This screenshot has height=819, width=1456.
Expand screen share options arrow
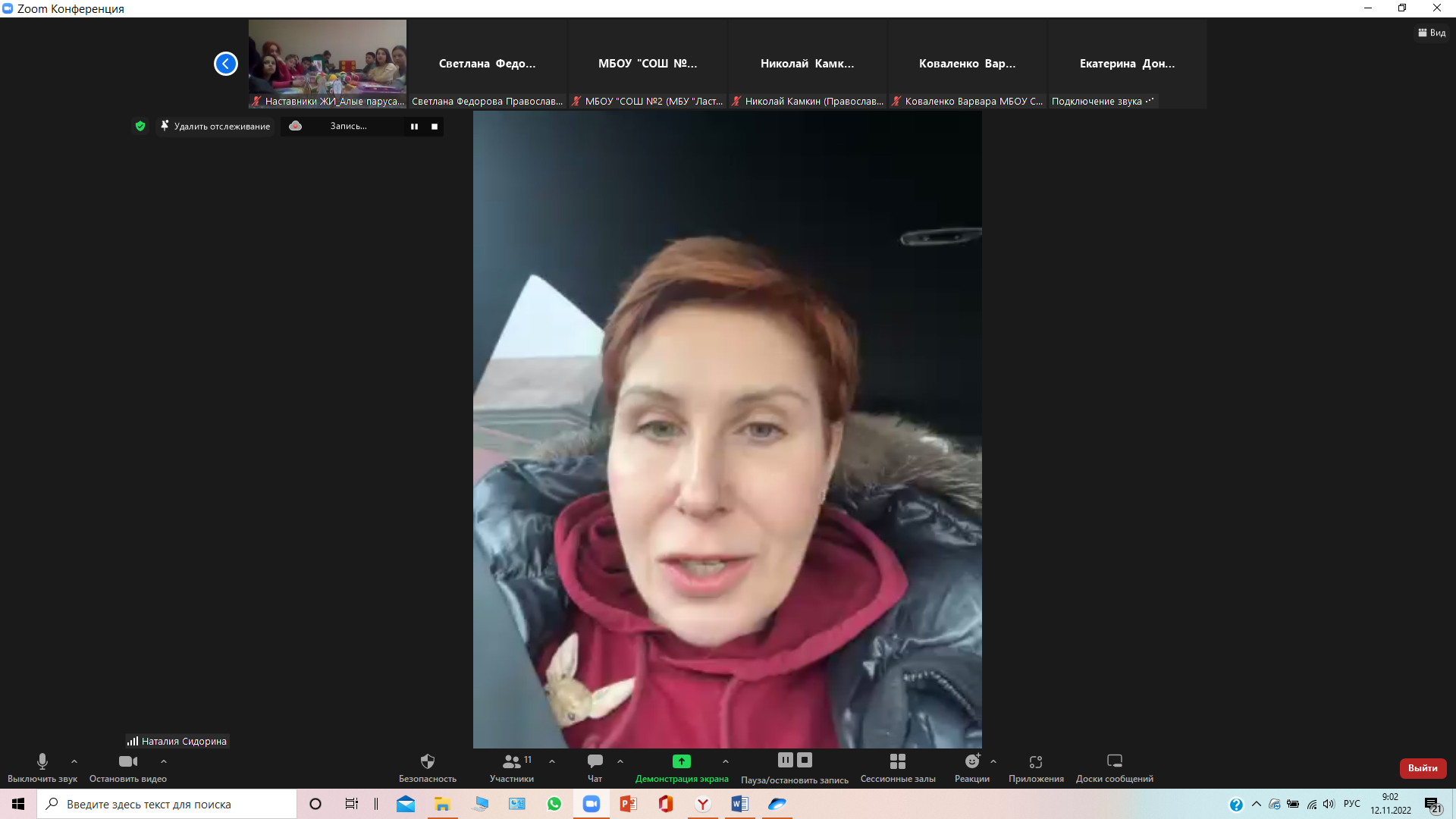point(726,761)
